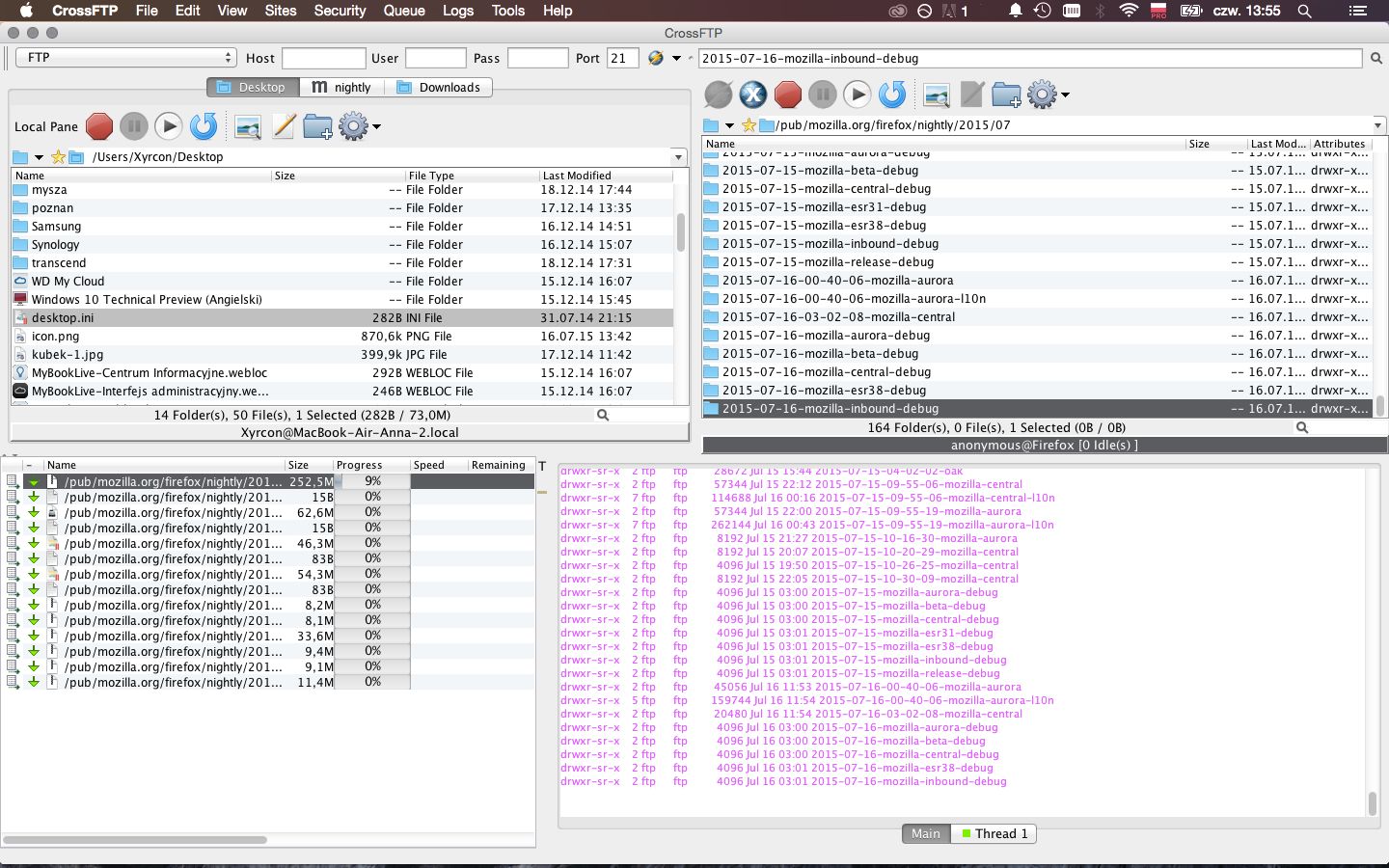The width and height of the screenshot is (1389, 868).
Task: Open the remote path history dropdown
Action: coord(1377,125)
